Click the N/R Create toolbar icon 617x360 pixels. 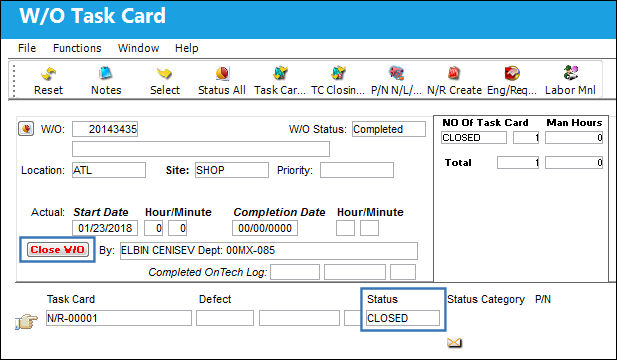click(454, 74)
